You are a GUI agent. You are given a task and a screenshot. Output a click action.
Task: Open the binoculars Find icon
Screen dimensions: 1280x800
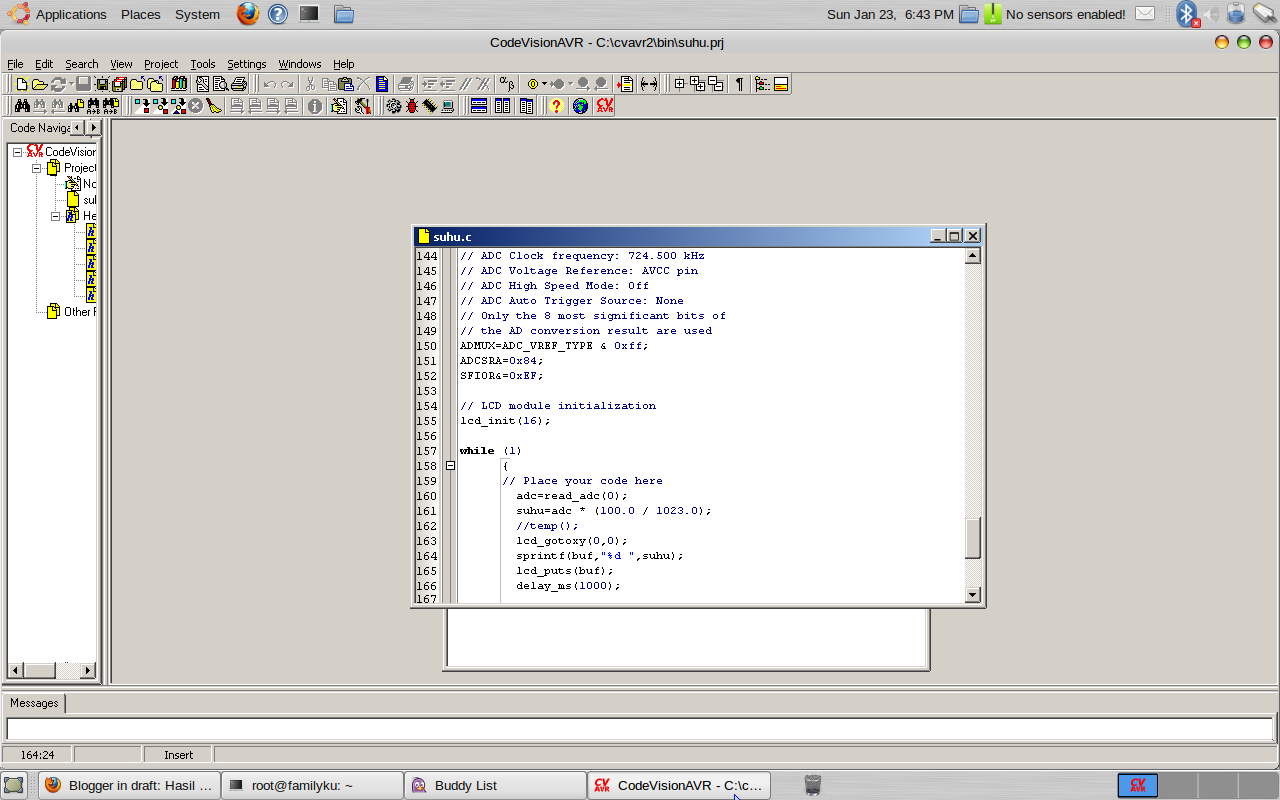pyautogui.click(x=22, y=106)
